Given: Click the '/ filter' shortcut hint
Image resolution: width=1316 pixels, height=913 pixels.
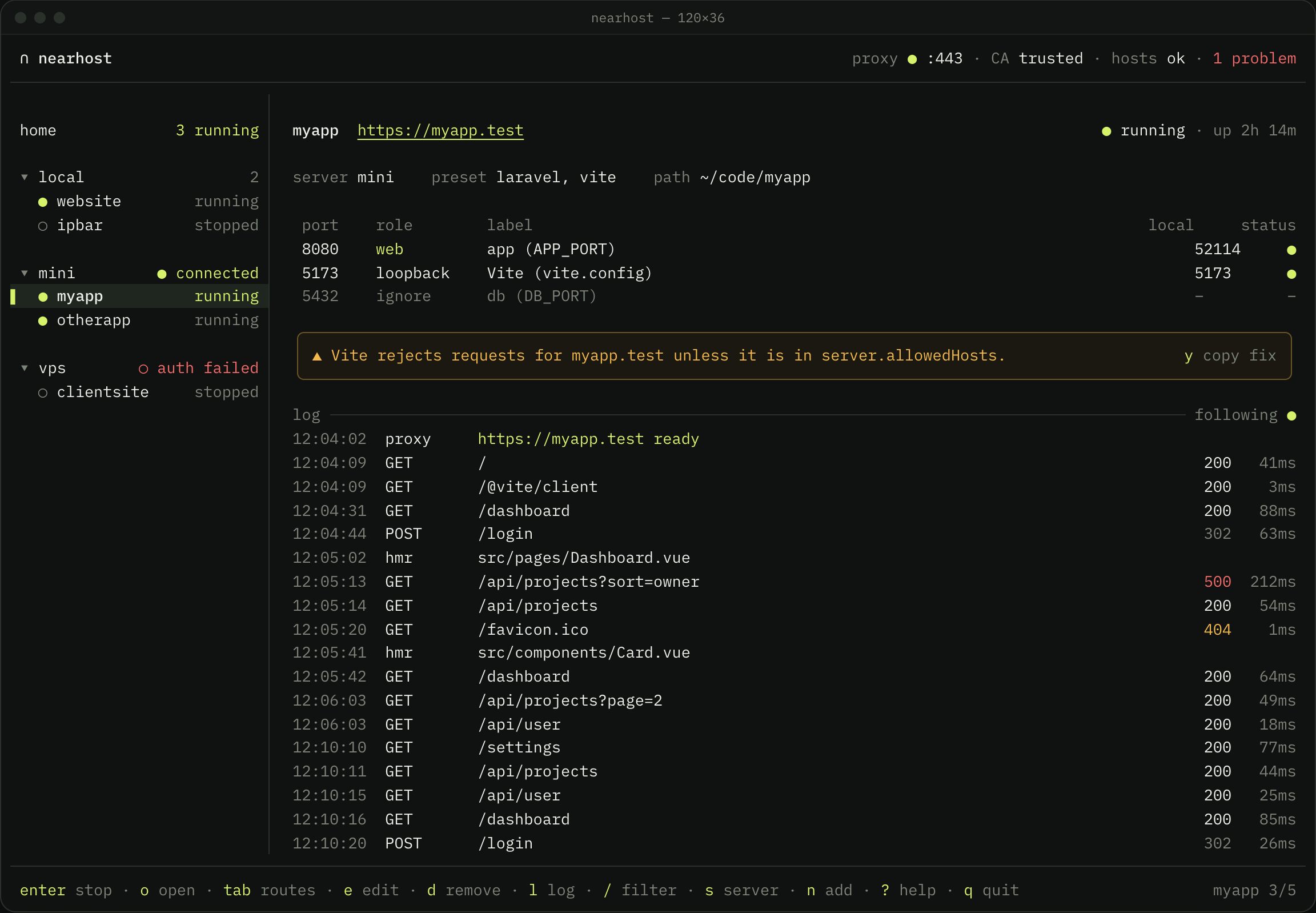Looking at the screenshot, I should [640, 890].
